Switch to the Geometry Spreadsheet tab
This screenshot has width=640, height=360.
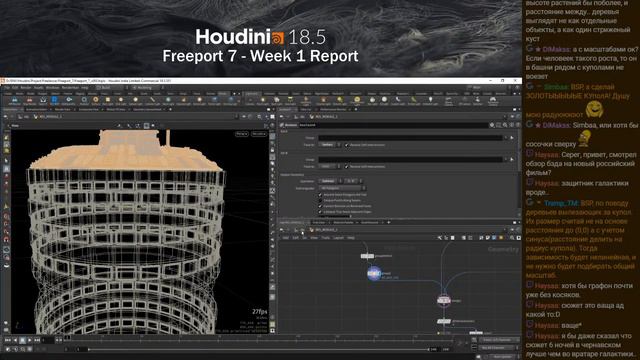point(148,109)
